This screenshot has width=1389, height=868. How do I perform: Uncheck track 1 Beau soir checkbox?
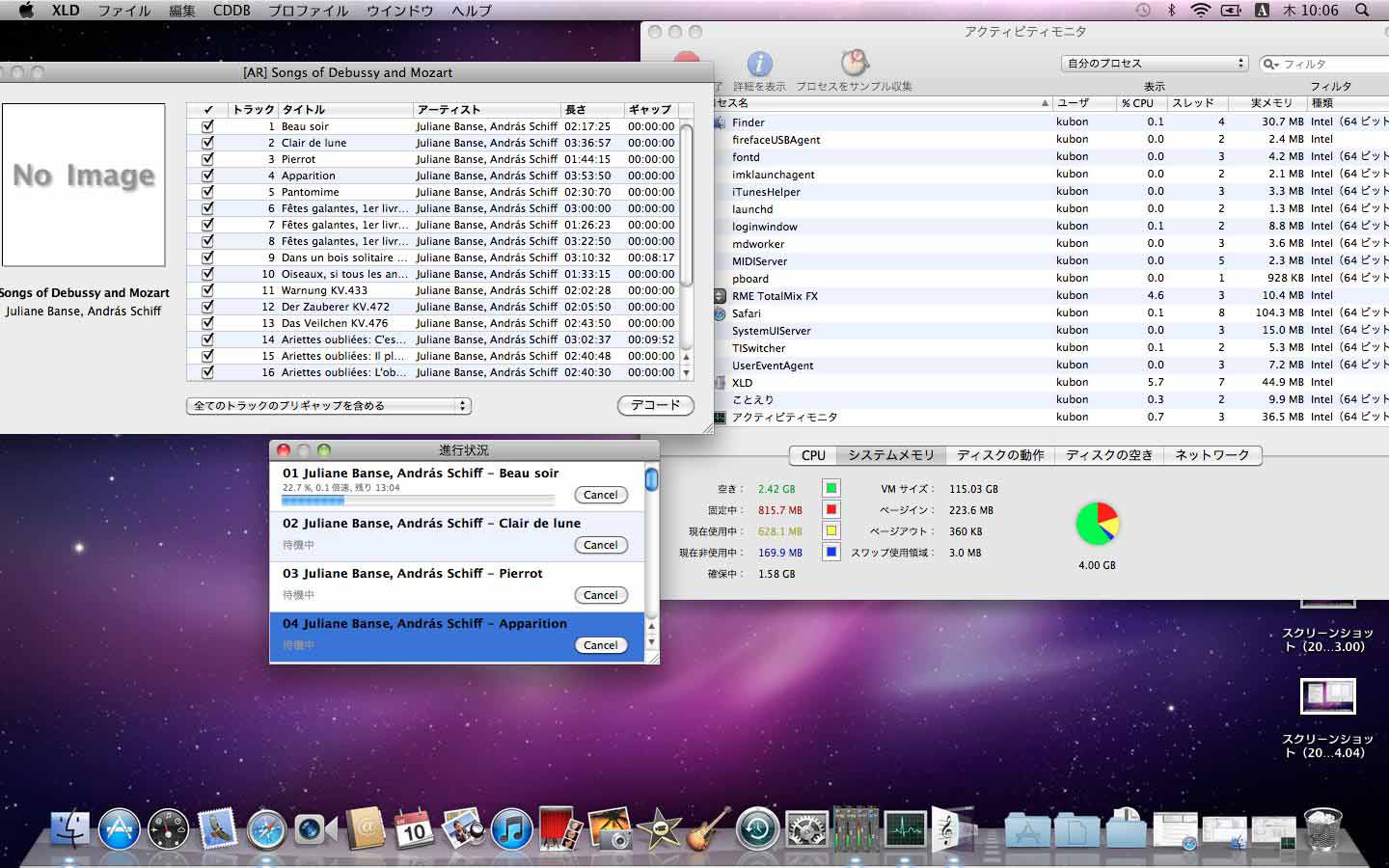coord(207,126)
